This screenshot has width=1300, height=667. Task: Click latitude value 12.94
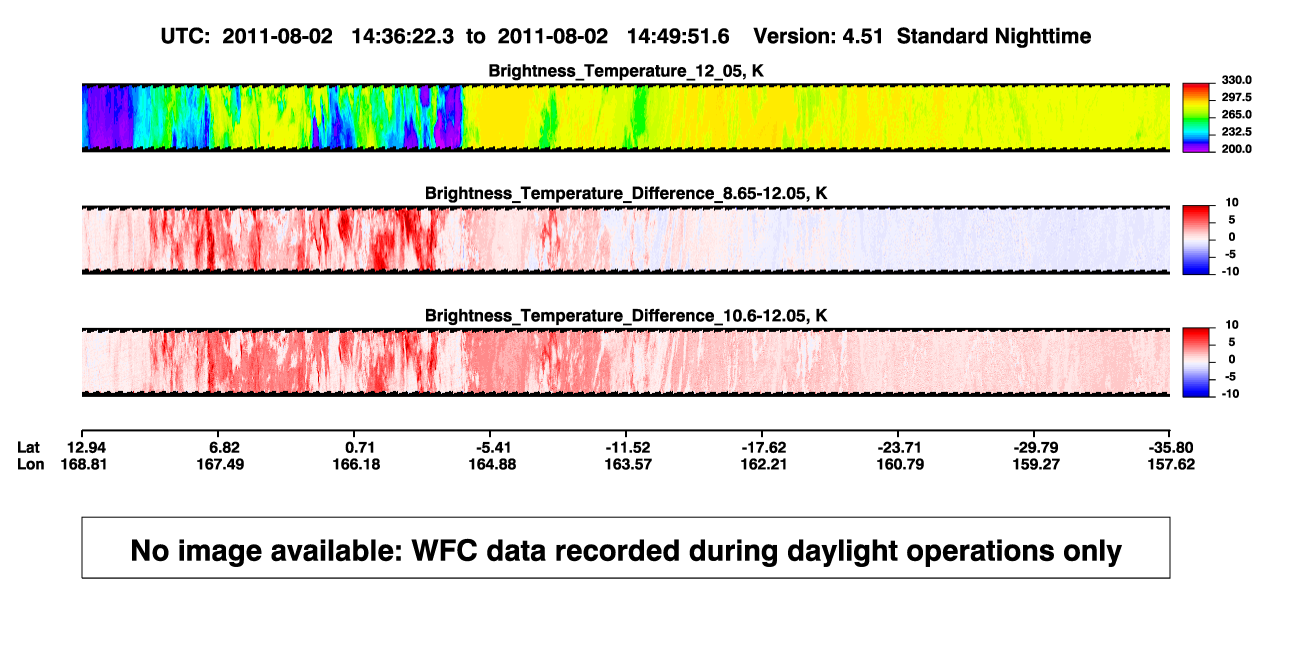[x=87, y=446]
